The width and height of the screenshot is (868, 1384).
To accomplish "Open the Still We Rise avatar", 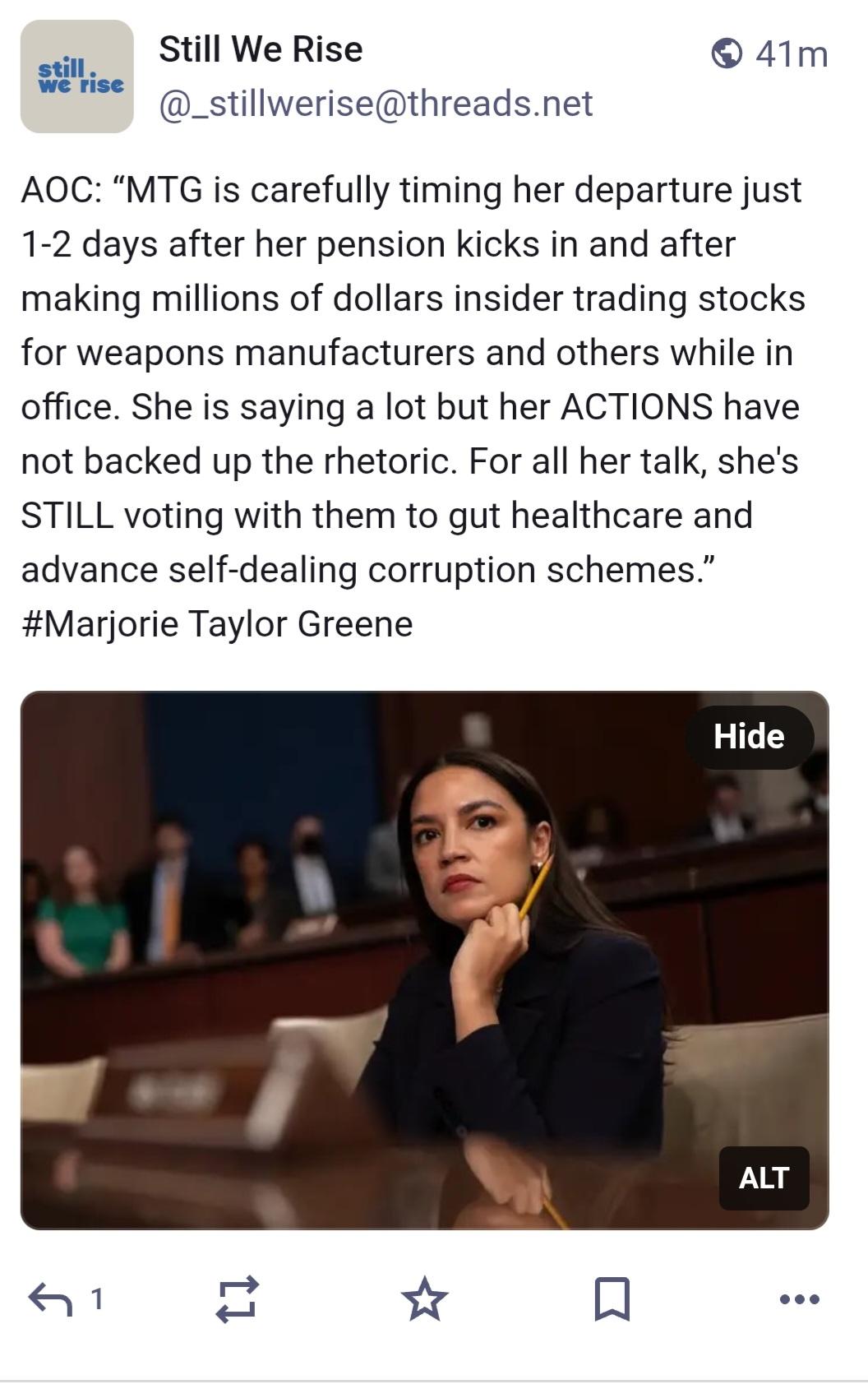I will (77, 76).
